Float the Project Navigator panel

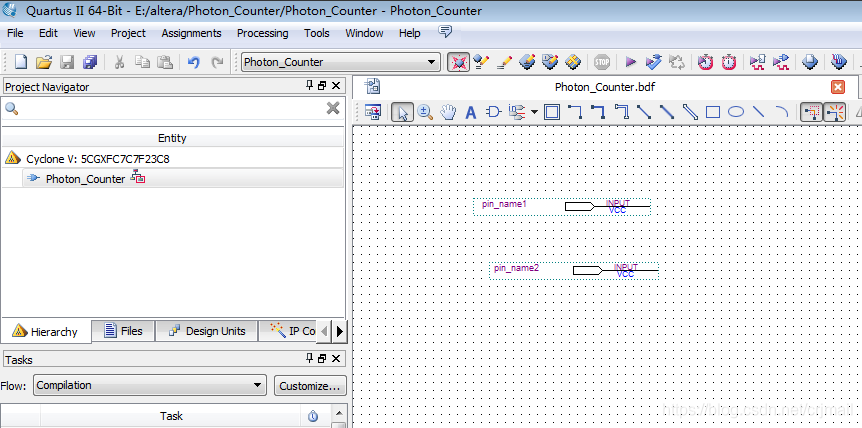(322, 86)
